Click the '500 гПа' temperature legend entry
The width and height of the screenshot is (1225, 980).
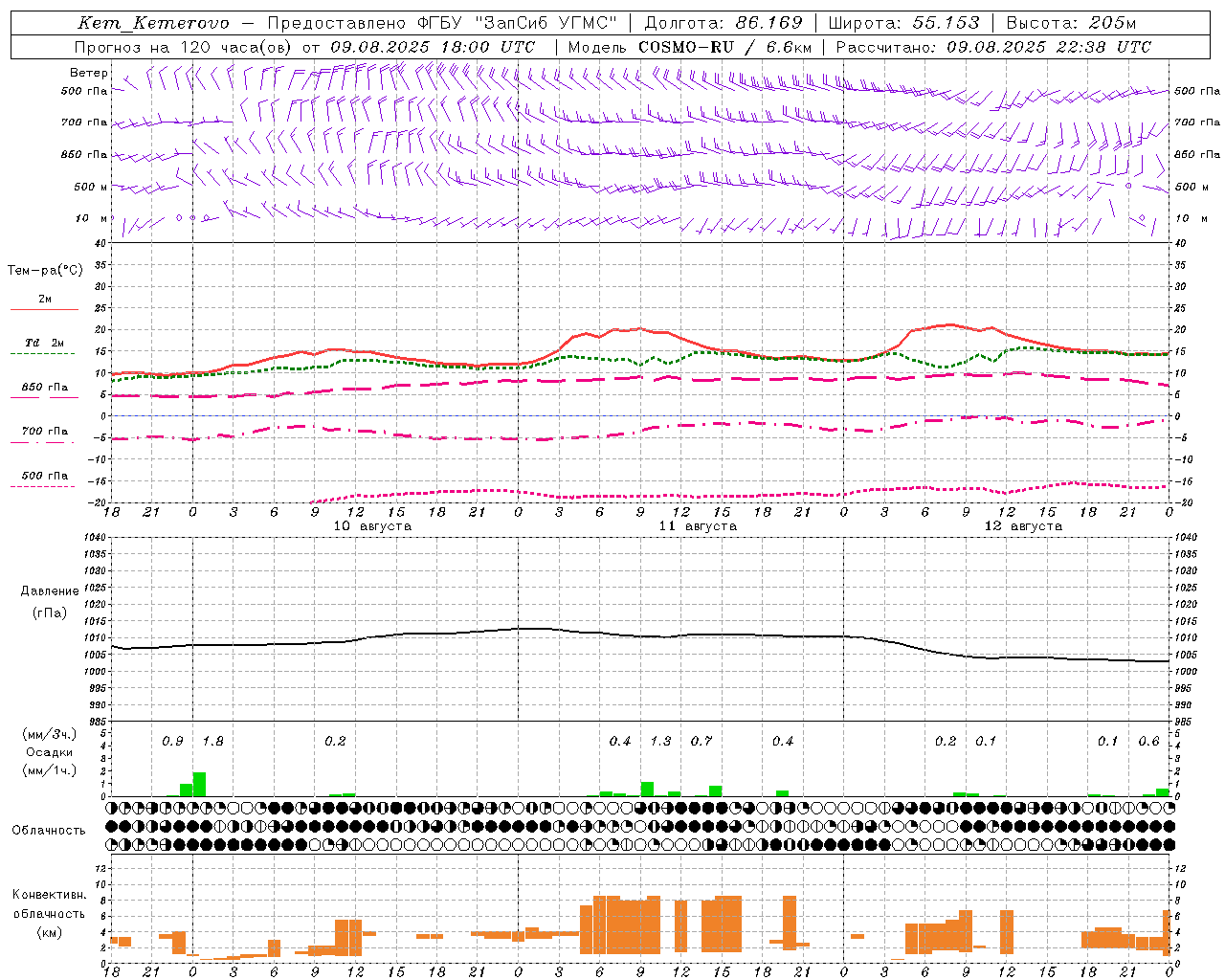45,476
